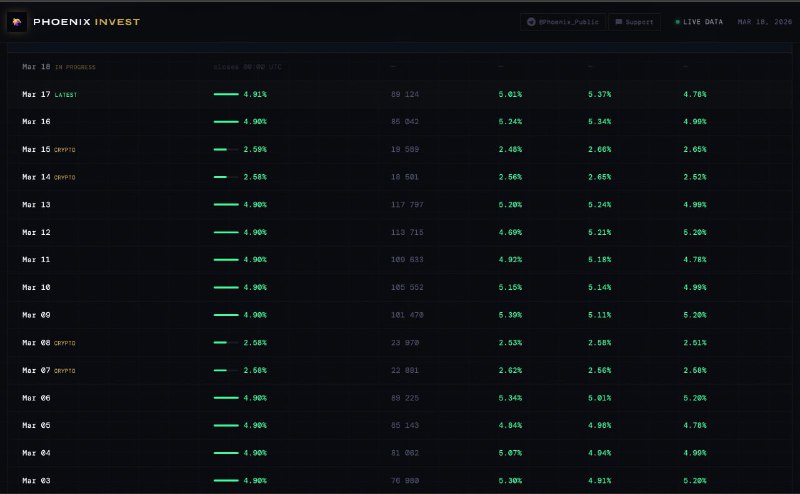The image size is (800, 494).
Task: Click the 5.15% cell in Mar 10 row
Action: click(510, 287)
